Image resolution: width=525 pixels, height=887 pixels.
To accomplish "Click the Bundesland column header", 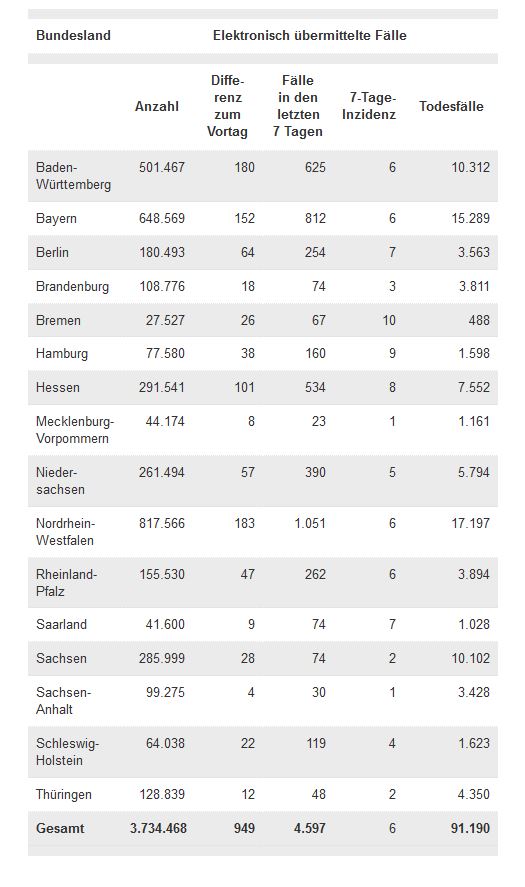I will pyautogui.click(x=73, y=35).
